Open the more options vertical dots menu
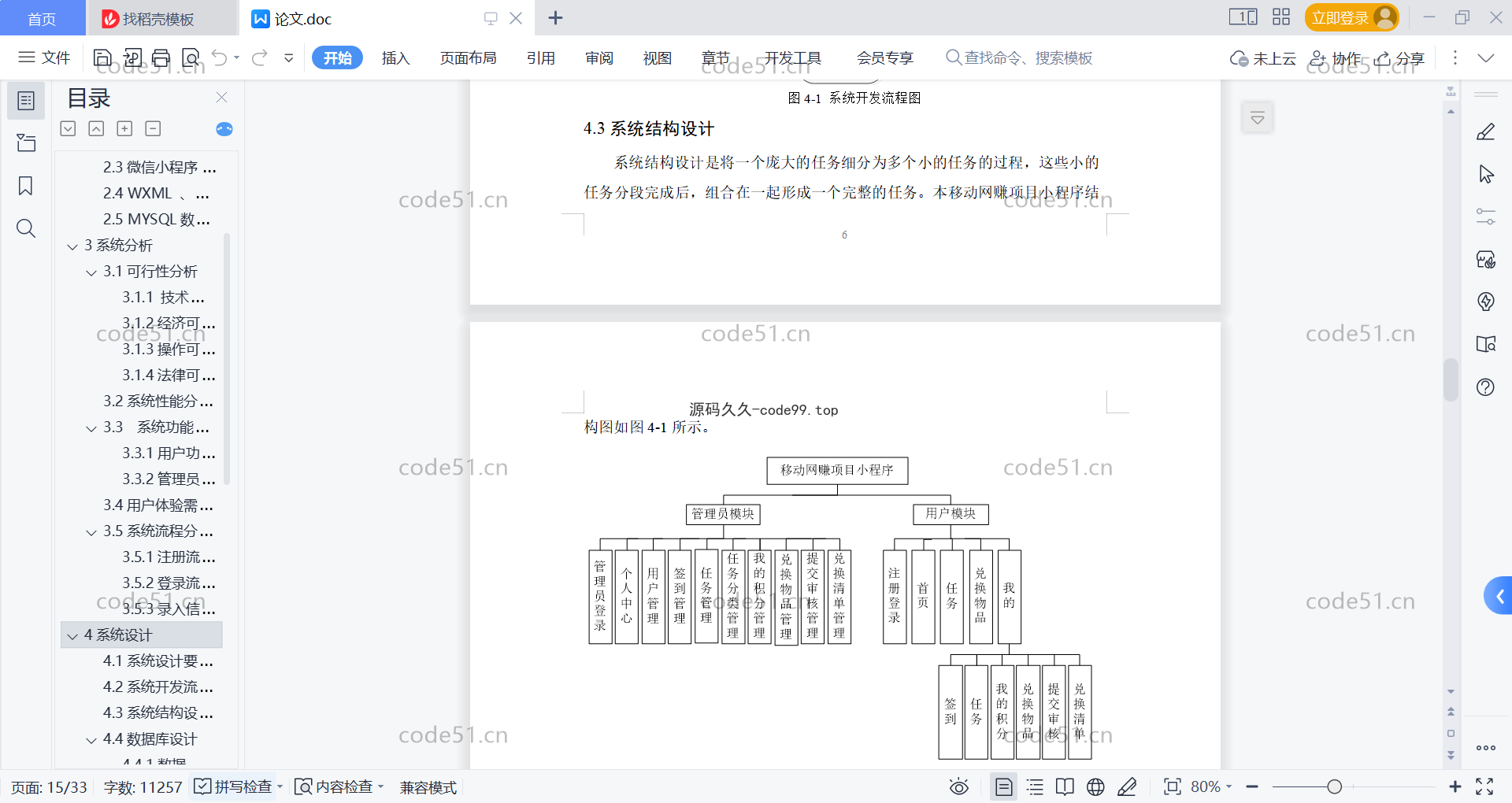Screen dimensions: 1512x803 tap(1455, 57)
